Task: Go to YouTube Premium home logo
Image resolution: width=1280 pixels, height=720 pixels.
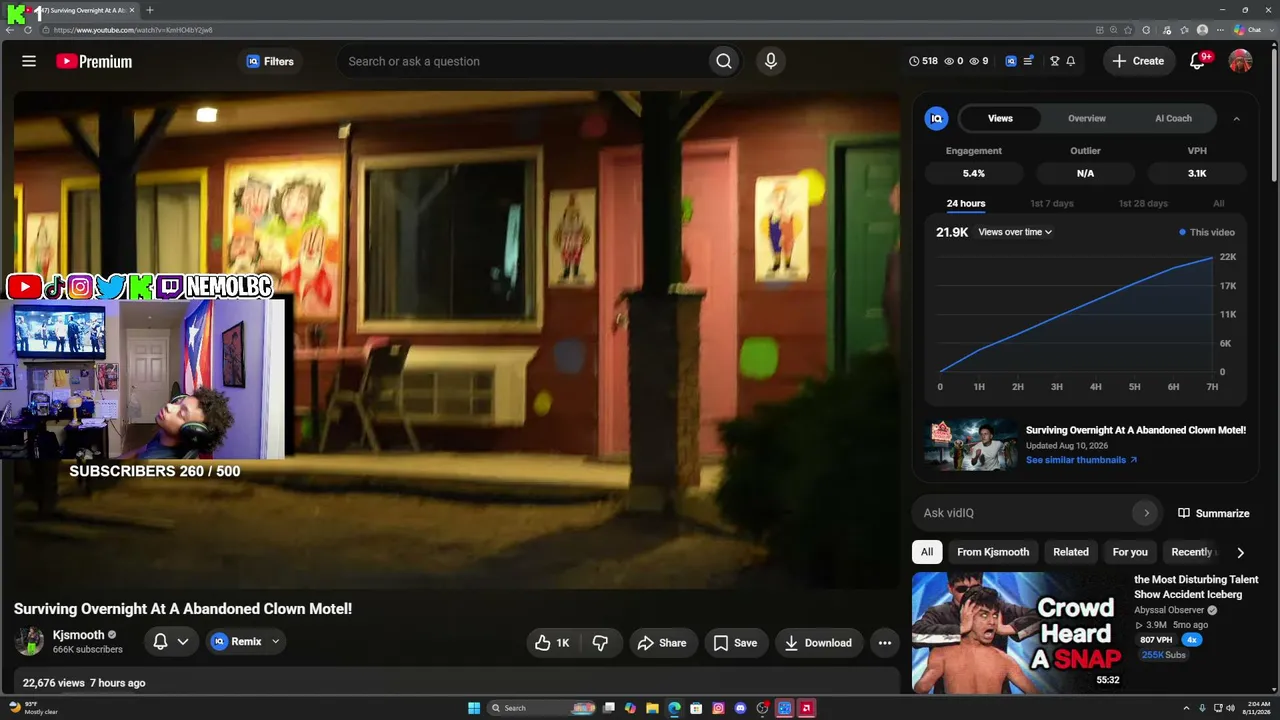Action: [94, 61]
